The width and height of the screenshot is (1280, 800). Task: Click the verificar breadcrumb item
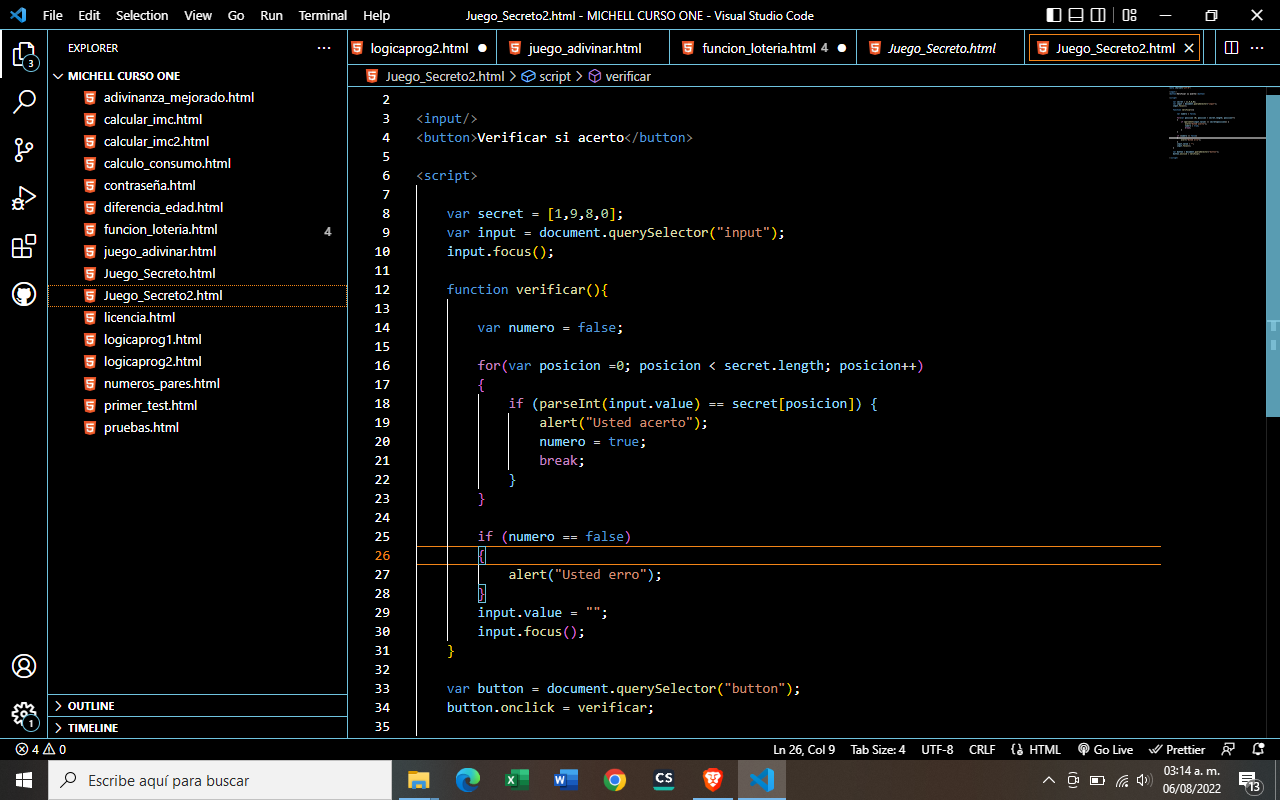(619, 76)
